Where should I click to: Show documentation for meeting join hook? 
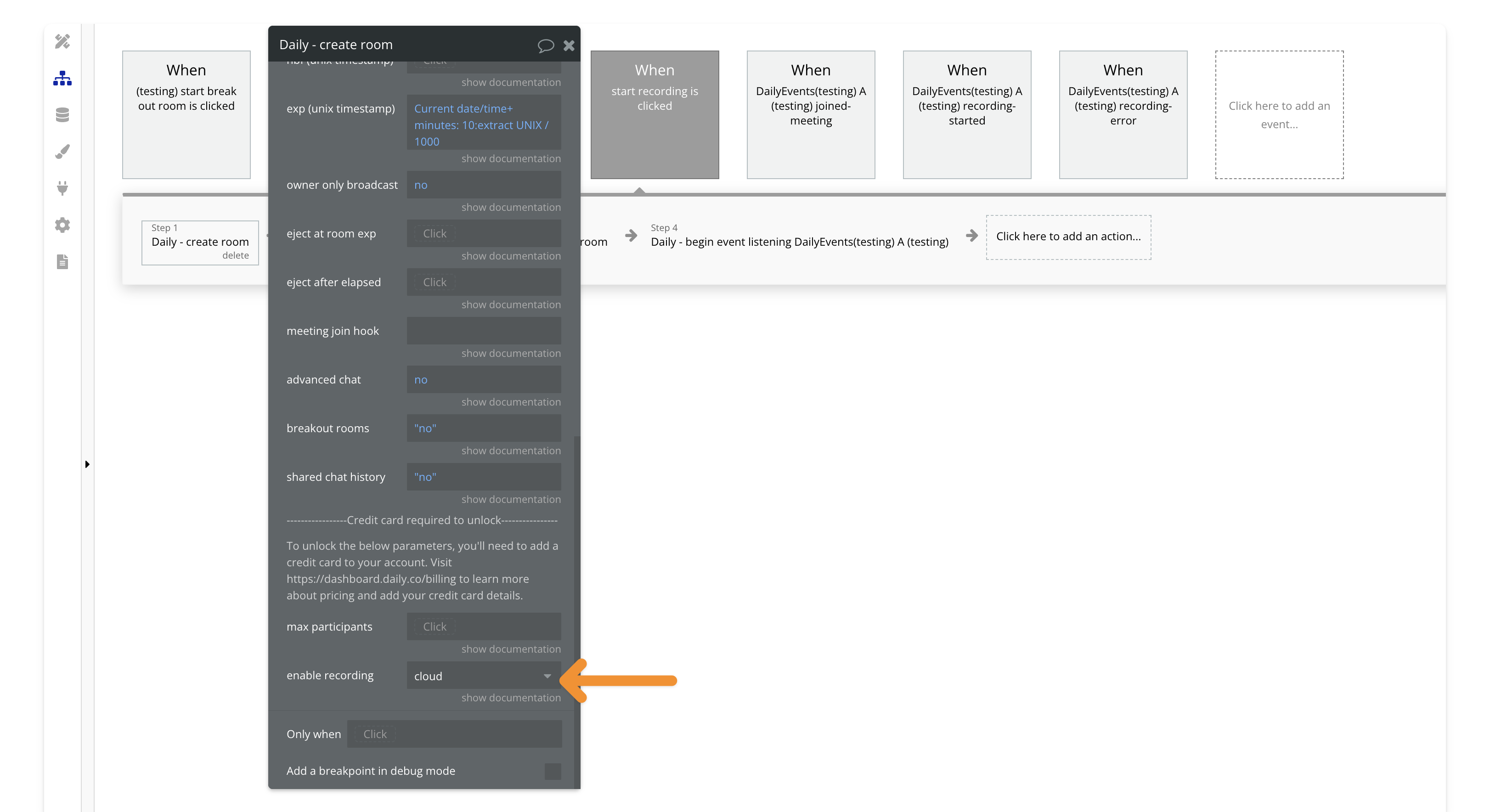pyautogui.click(x=511, y=353)
